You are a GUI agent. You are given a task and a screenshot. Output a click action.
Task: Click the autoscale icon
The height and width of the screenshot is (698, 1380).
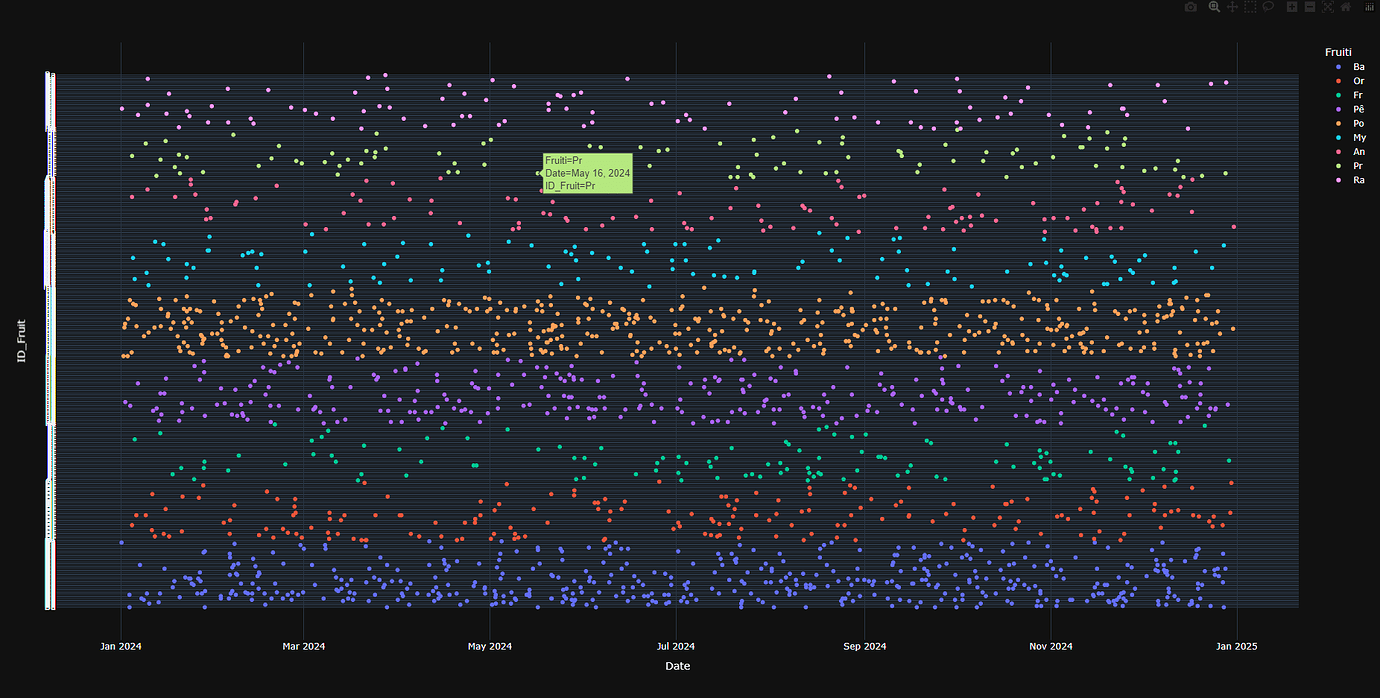pos(1327,7)
